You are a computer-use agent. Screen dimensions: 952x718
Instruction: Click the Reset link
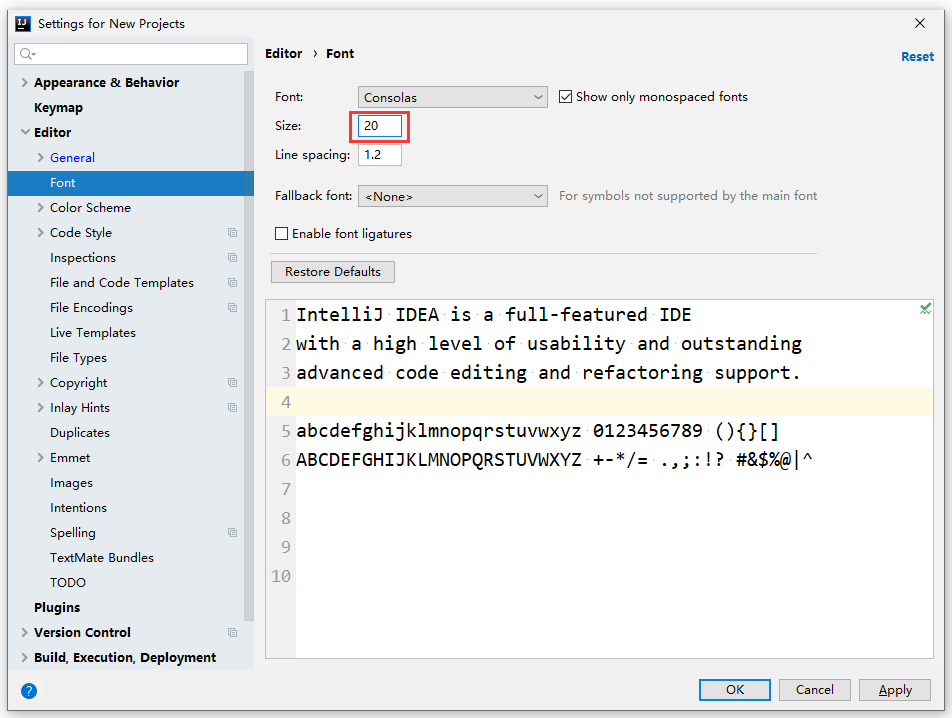(917, 56)
